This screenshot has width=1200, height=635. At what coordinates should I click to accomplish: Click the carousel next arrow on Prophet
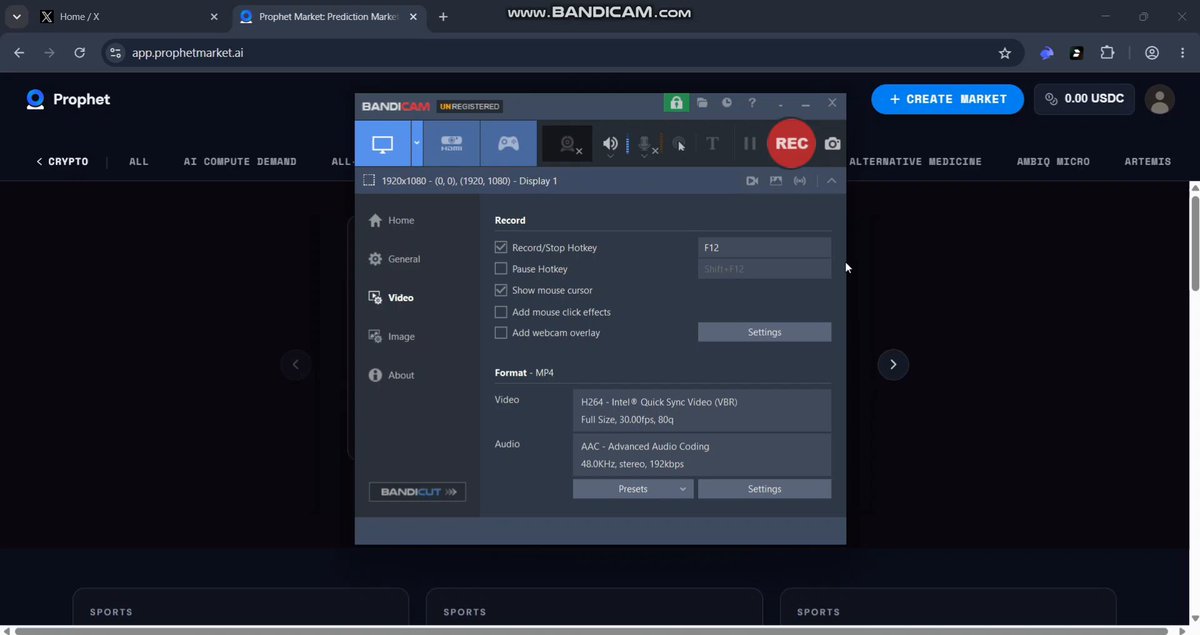point(893,365)
